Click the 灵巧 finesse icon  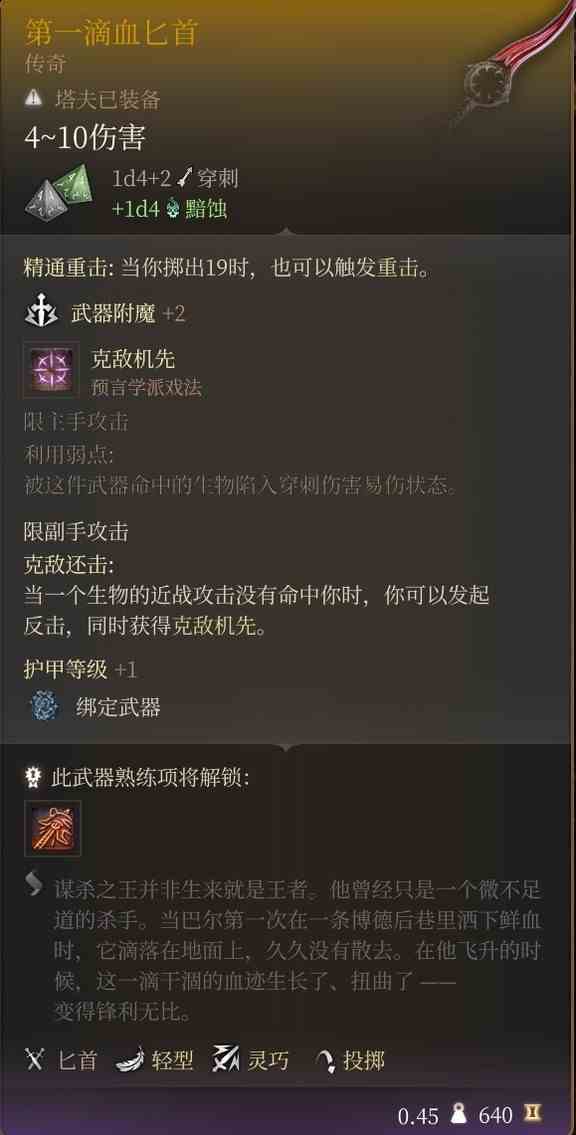coord(226,1060)
